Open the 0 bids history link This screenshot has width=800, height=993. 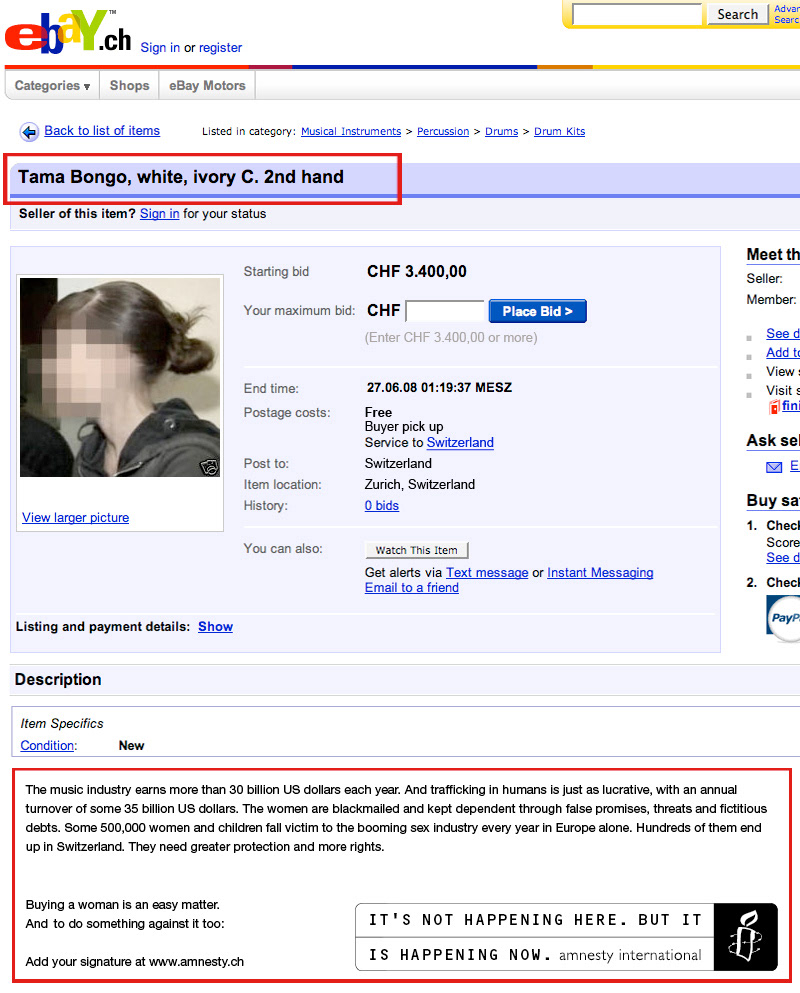tap(381, 505)
